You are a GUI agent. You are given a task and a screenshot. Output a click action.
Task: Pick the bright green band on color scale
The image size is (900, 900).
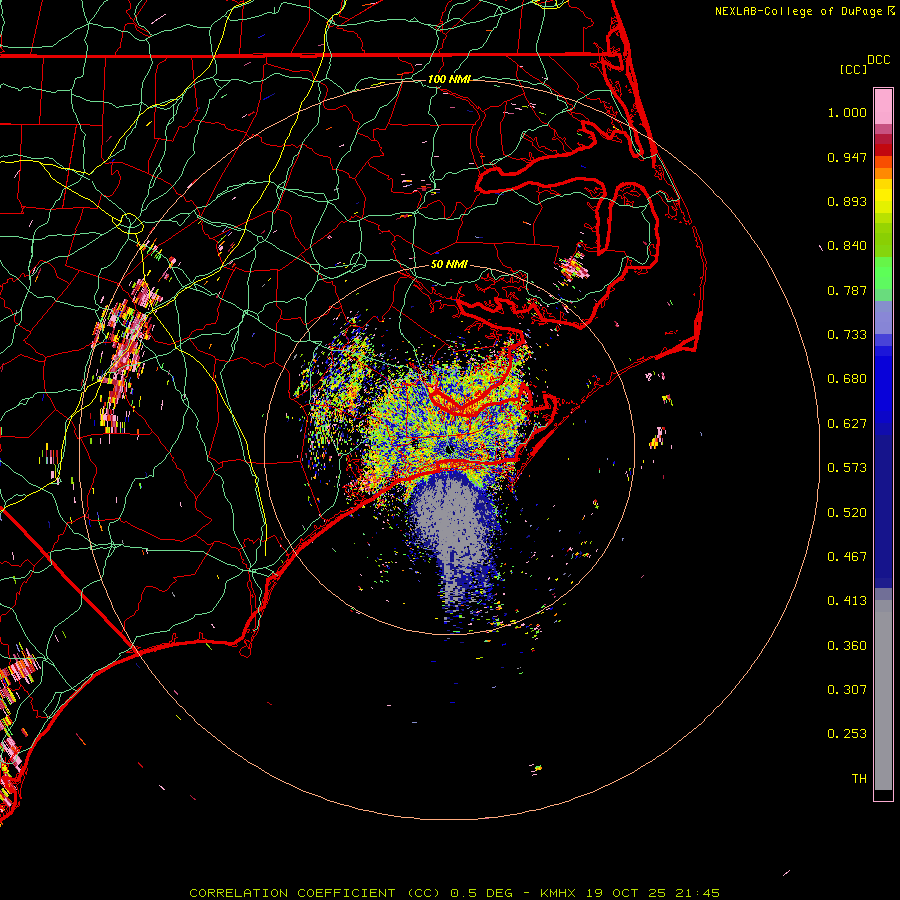click(x=883, y=273)
